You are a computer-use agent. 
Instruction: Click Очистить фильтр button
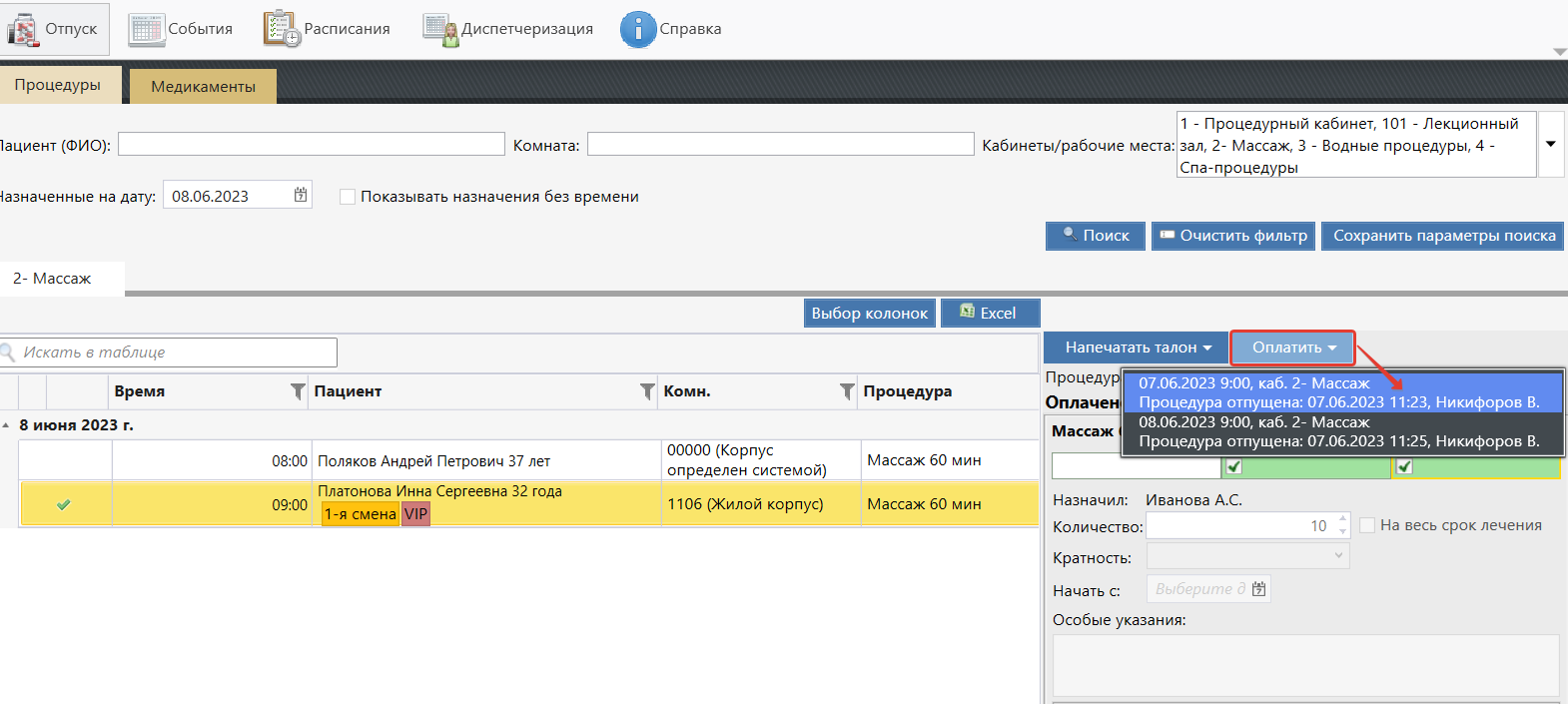point(1232,236)
